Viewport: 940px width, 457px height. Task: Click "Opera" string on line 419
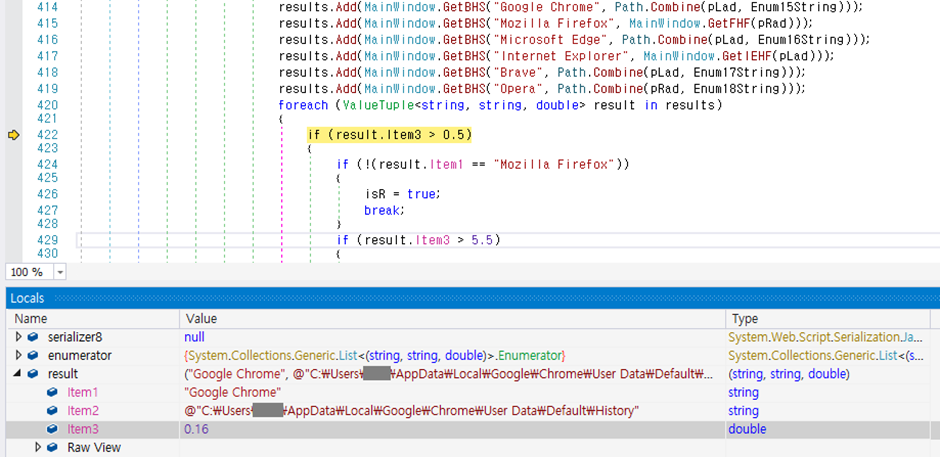(x=519, y=89)
